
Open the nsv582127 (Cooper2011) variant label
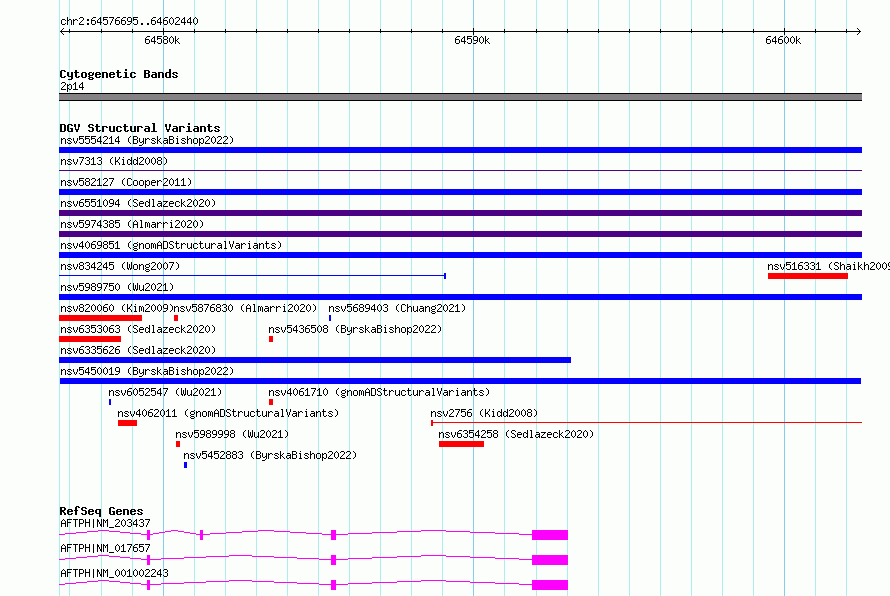click(x=126, y=182)
